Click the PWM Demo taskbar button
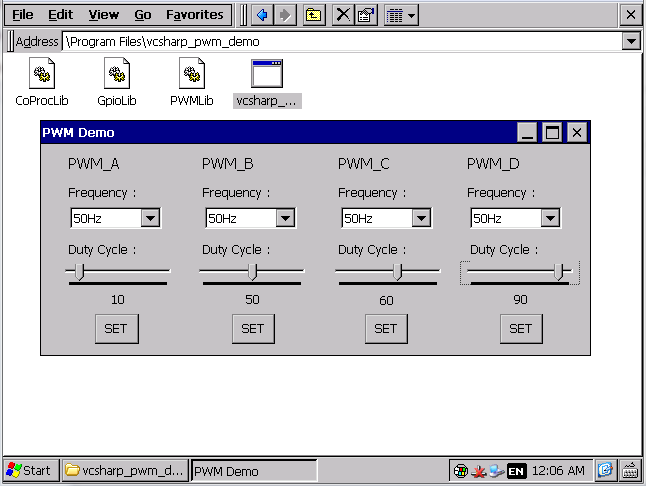The height and width of the screenshot is (486, 646). pos(253,471)
